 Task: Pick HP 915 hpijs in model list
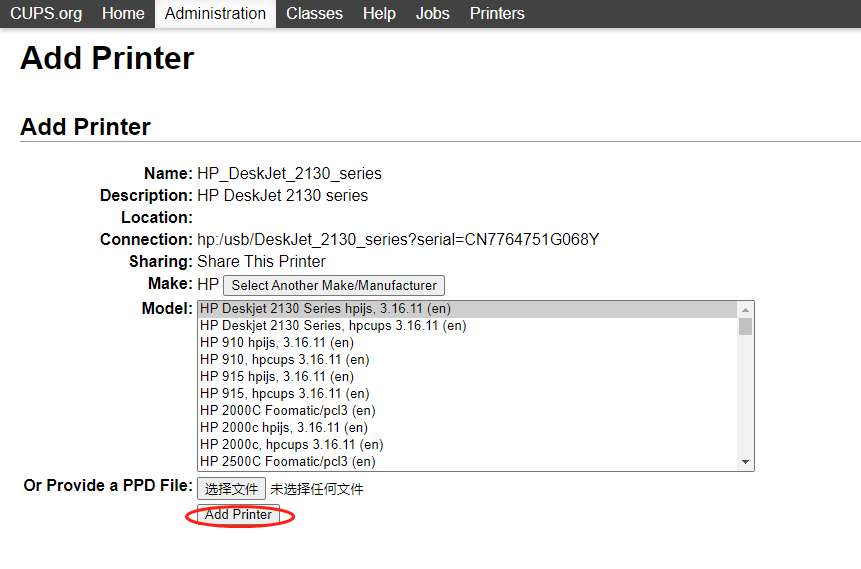tap(276, 377)
